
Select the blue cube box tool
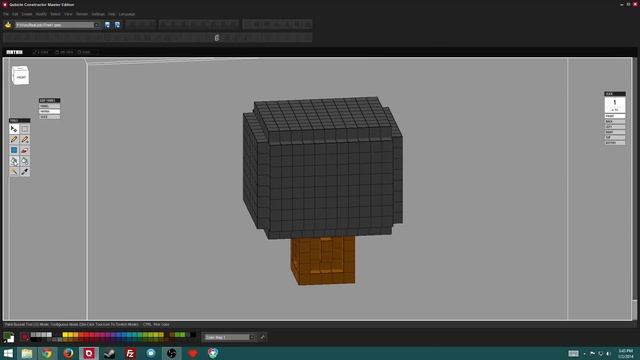click(14, 150)
